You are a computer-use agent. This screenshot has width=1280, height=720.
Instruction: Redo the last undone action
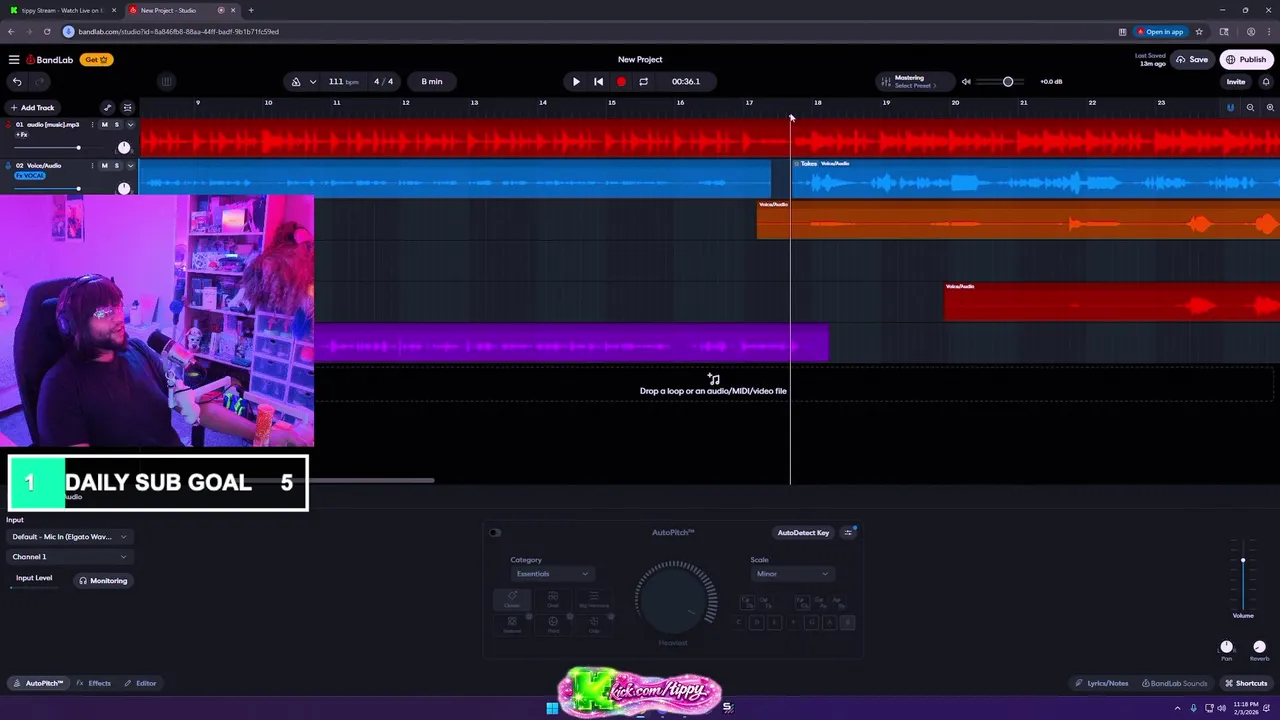click(x=40, y=81)
